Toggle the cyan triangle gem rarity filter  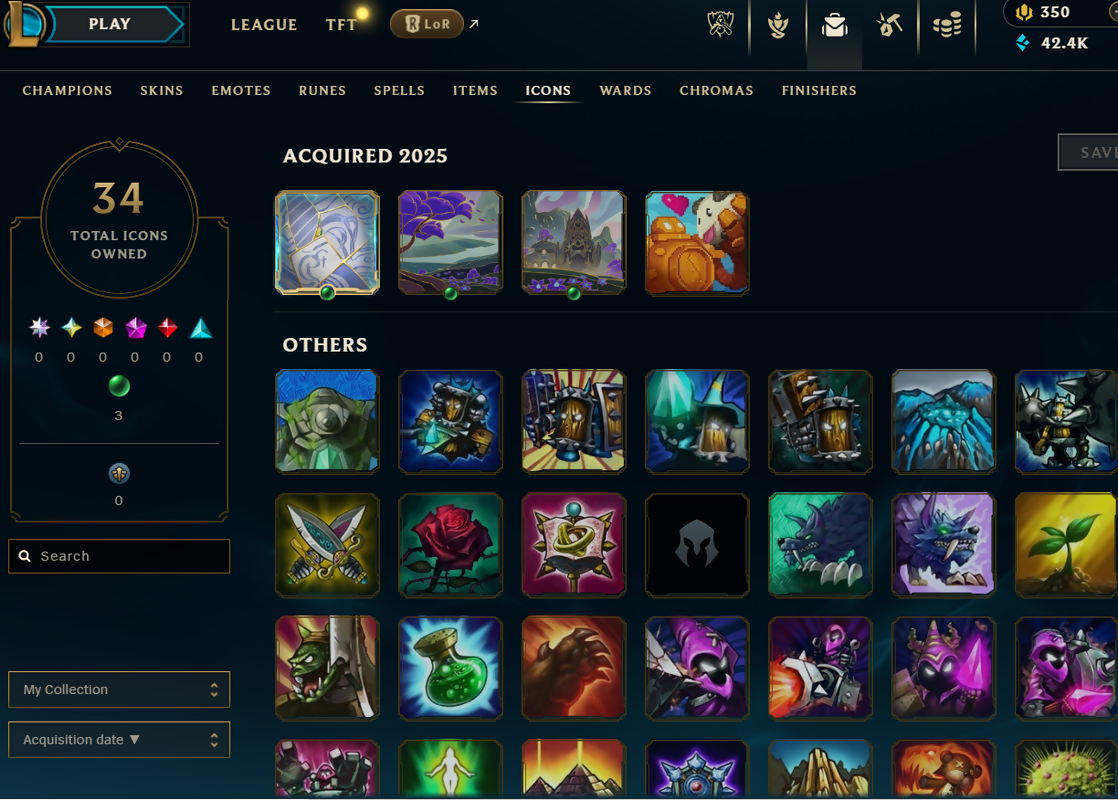(x=201, y=328)
